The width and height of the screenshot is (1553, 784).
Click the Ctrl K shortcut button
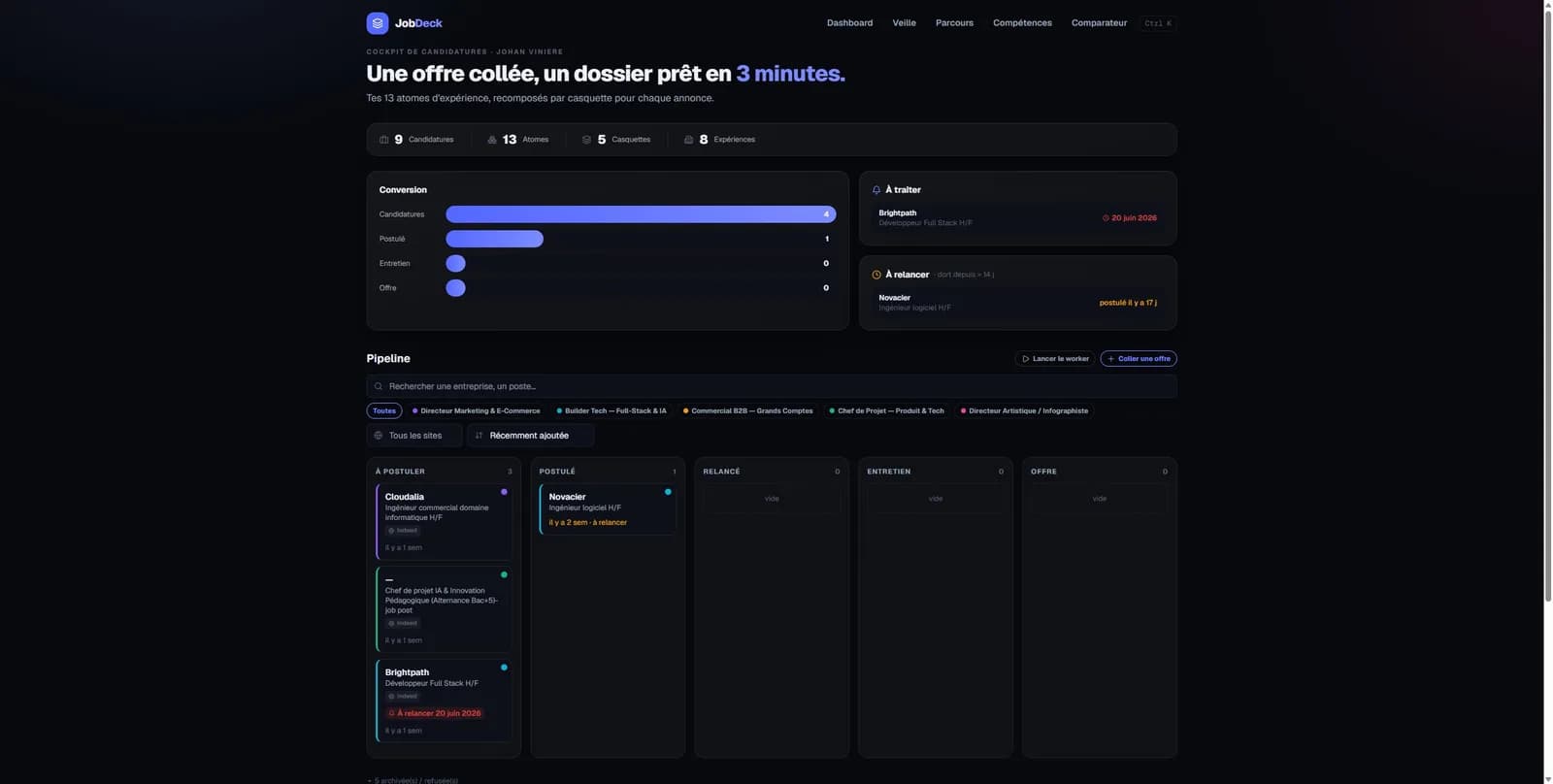click(x=1158, y=23)
